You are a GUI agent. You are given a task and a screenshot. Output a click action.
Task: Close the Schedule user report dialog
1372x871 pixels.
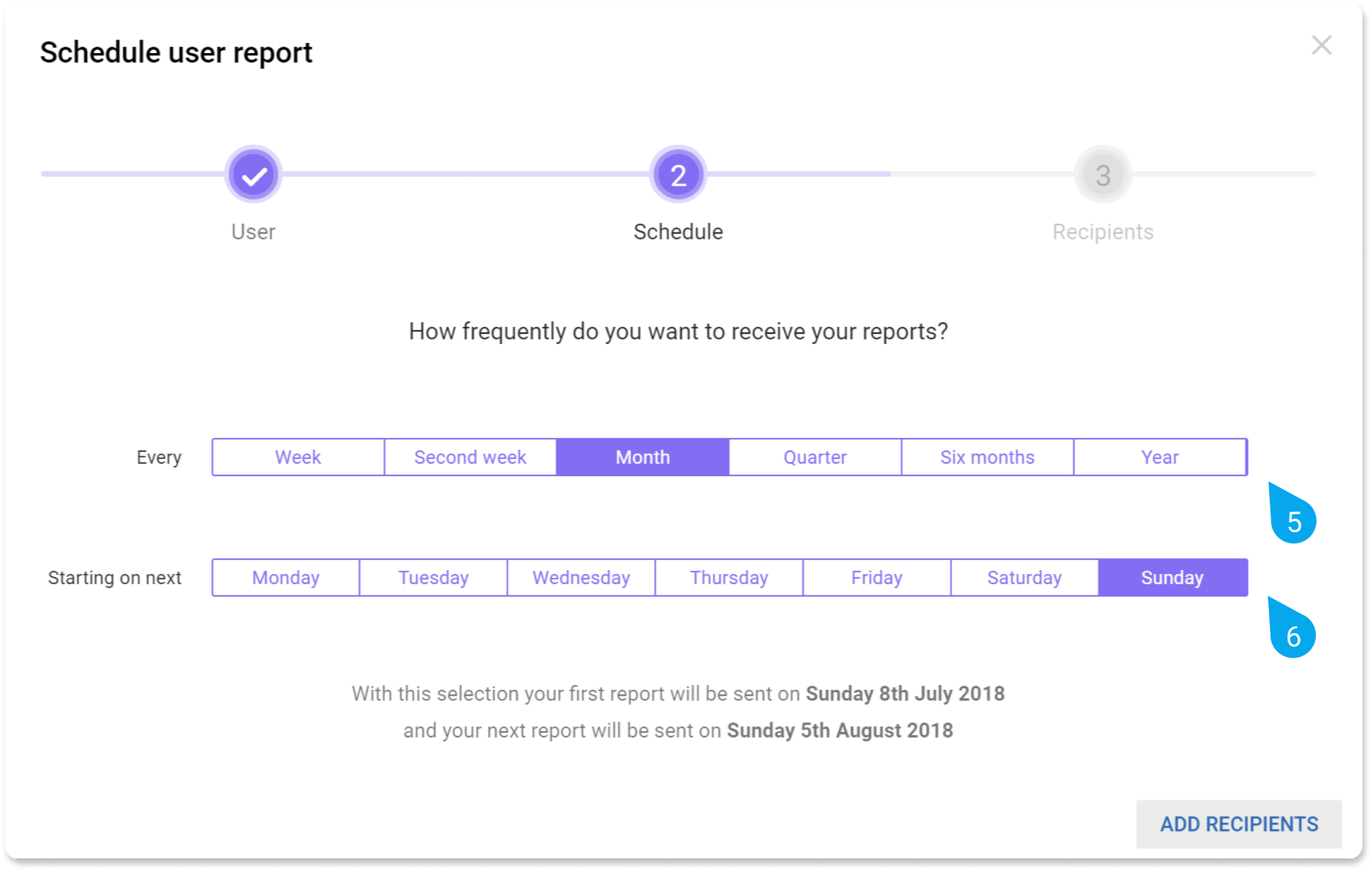[1321, 45]
